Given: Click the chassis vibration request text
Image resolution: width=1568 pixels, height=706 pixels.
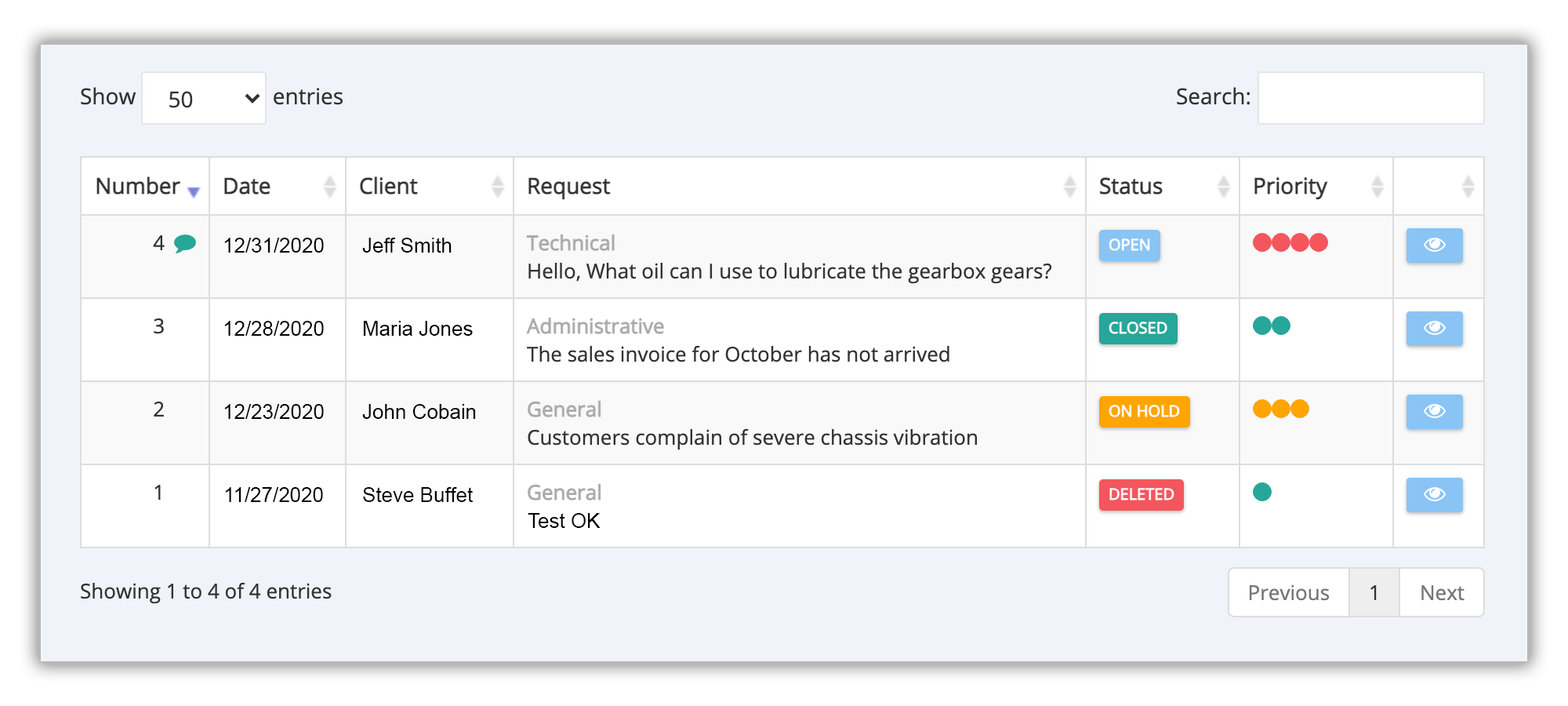Looking at the screenshot, I should pyautogui.click(x=752, y=438).
